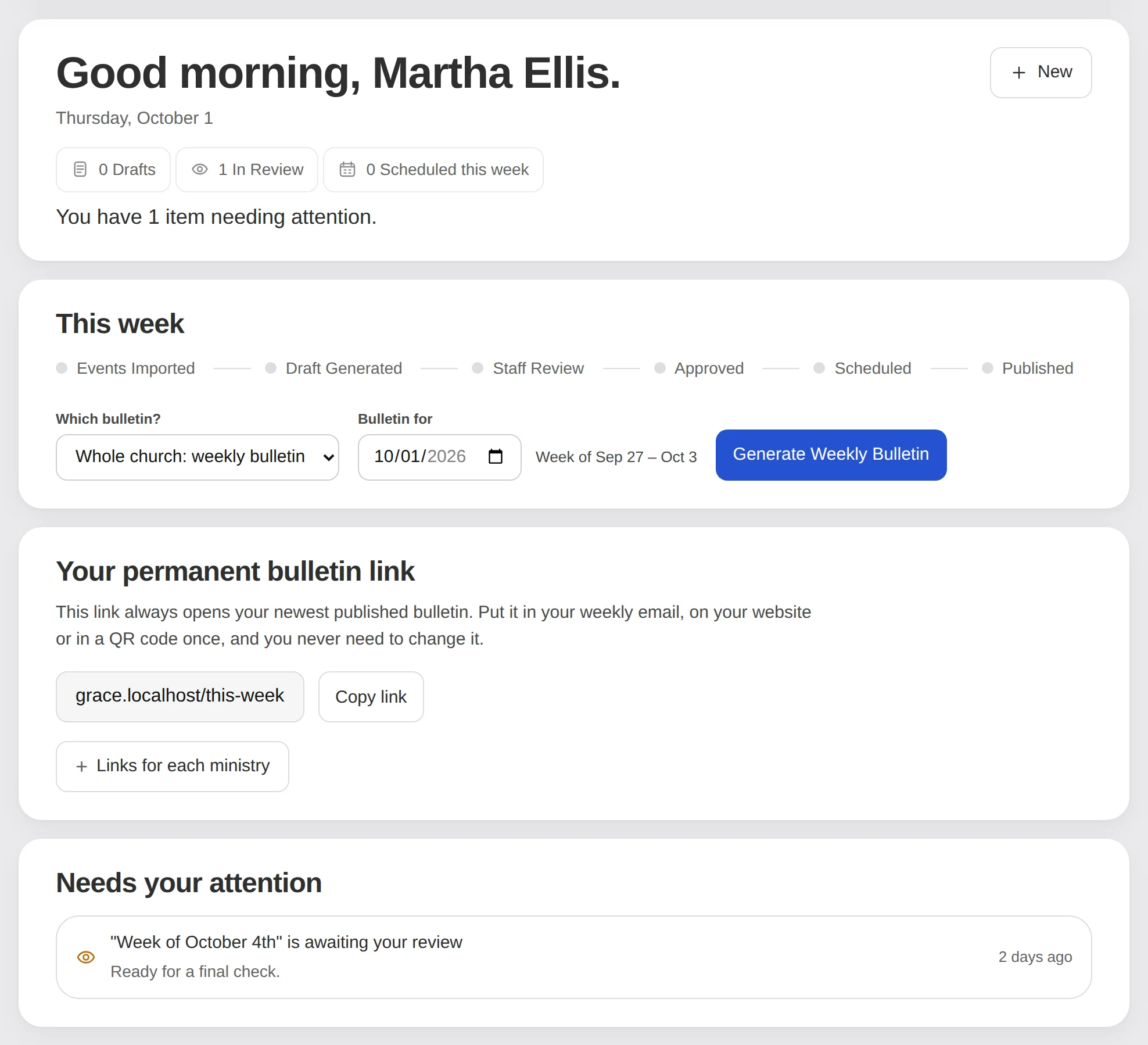Viewport: 1148px width, 1045px height.
Task: Select the Draft Generated step
Action: click(x=333, y=368)
